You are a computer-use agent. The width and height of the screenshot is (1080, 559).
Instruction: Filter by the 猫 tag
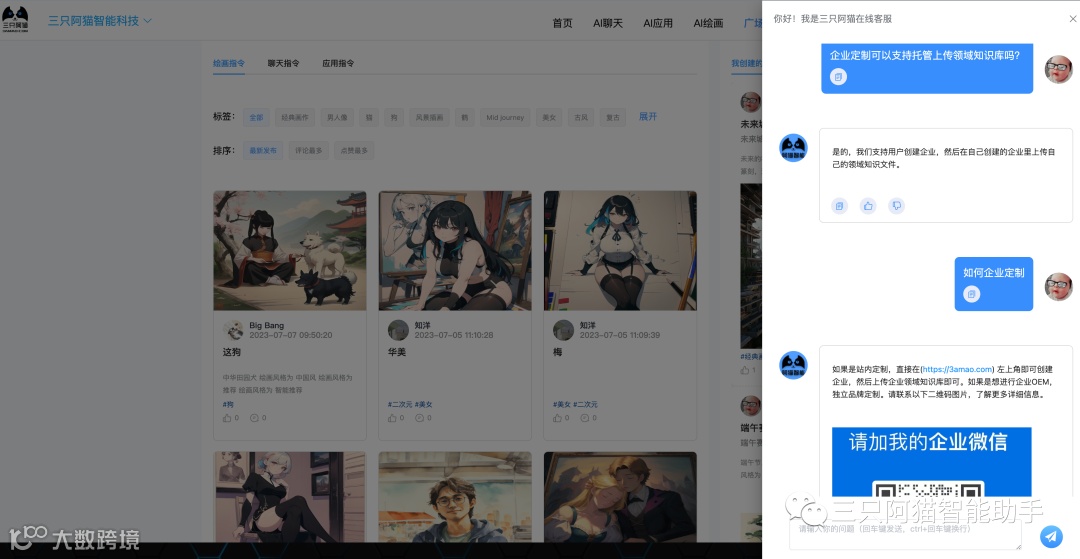pos(368,117)
